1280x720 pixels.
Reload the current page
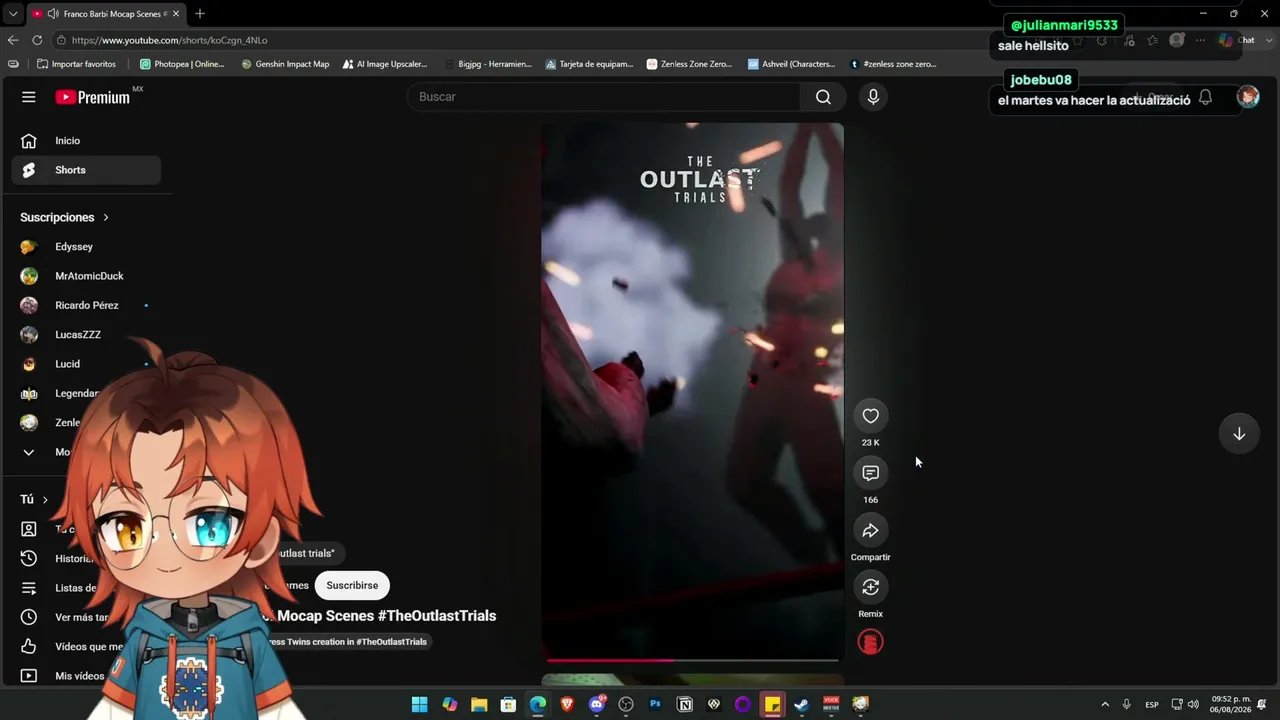(x=37, y=40)
